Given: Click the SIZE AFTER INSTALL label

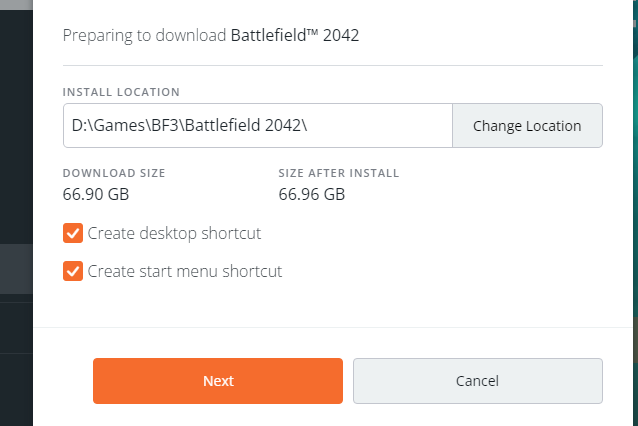Looking at the screenshot, I should click(339, 173).
